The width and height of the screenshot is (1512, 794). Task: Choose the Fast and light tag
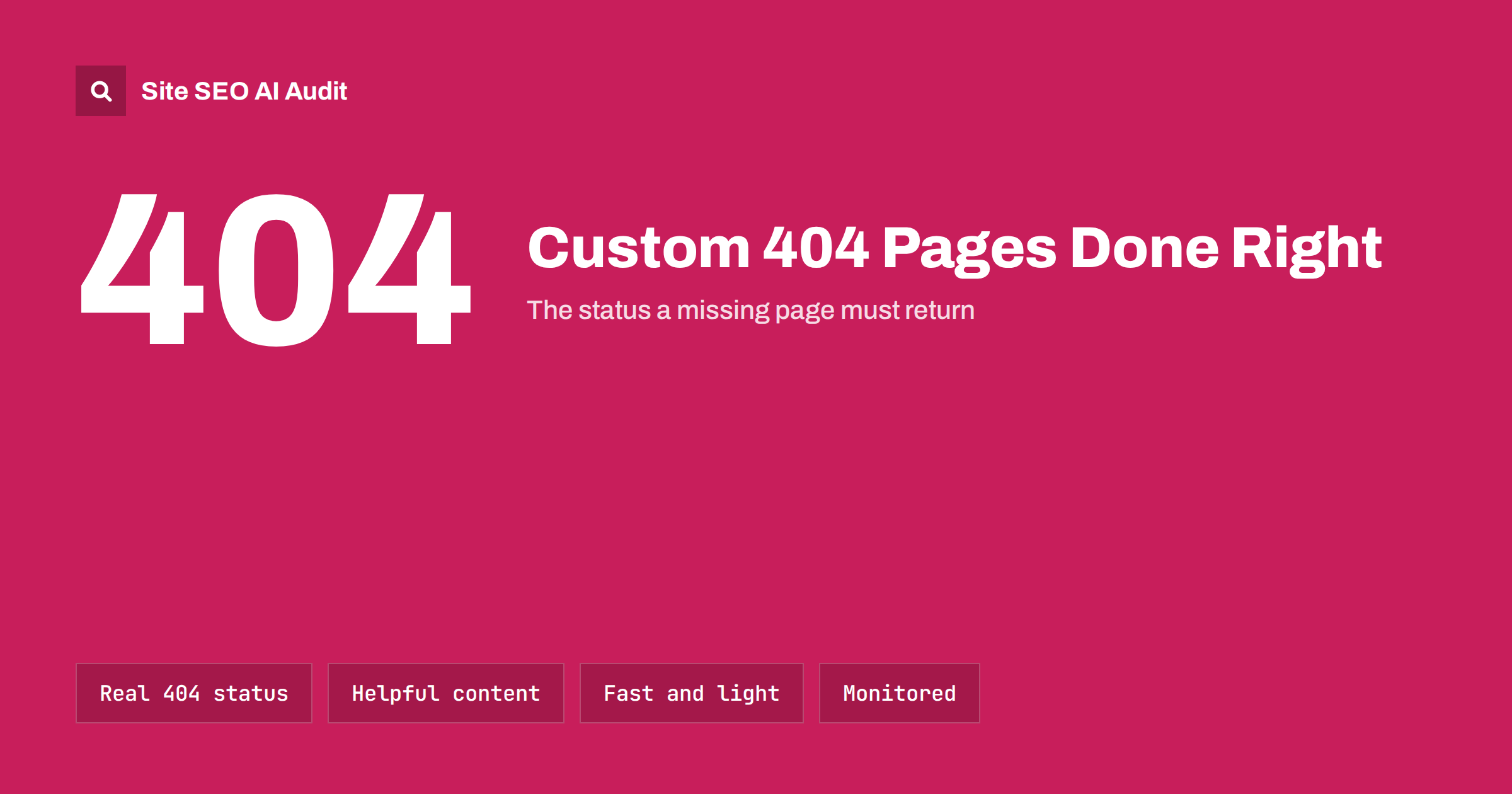click(692, 693)
